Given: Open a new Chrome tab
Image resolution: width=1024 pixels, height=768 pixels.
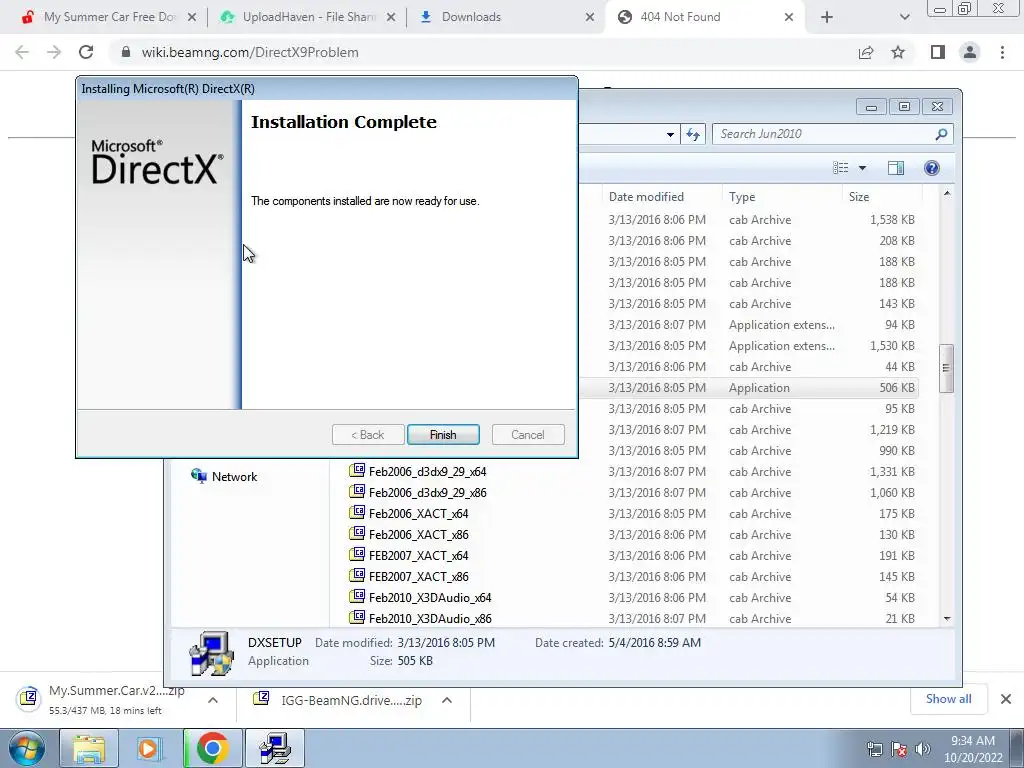Looking at the screenshot, I should pyautogui.click(x=827, y=17).
